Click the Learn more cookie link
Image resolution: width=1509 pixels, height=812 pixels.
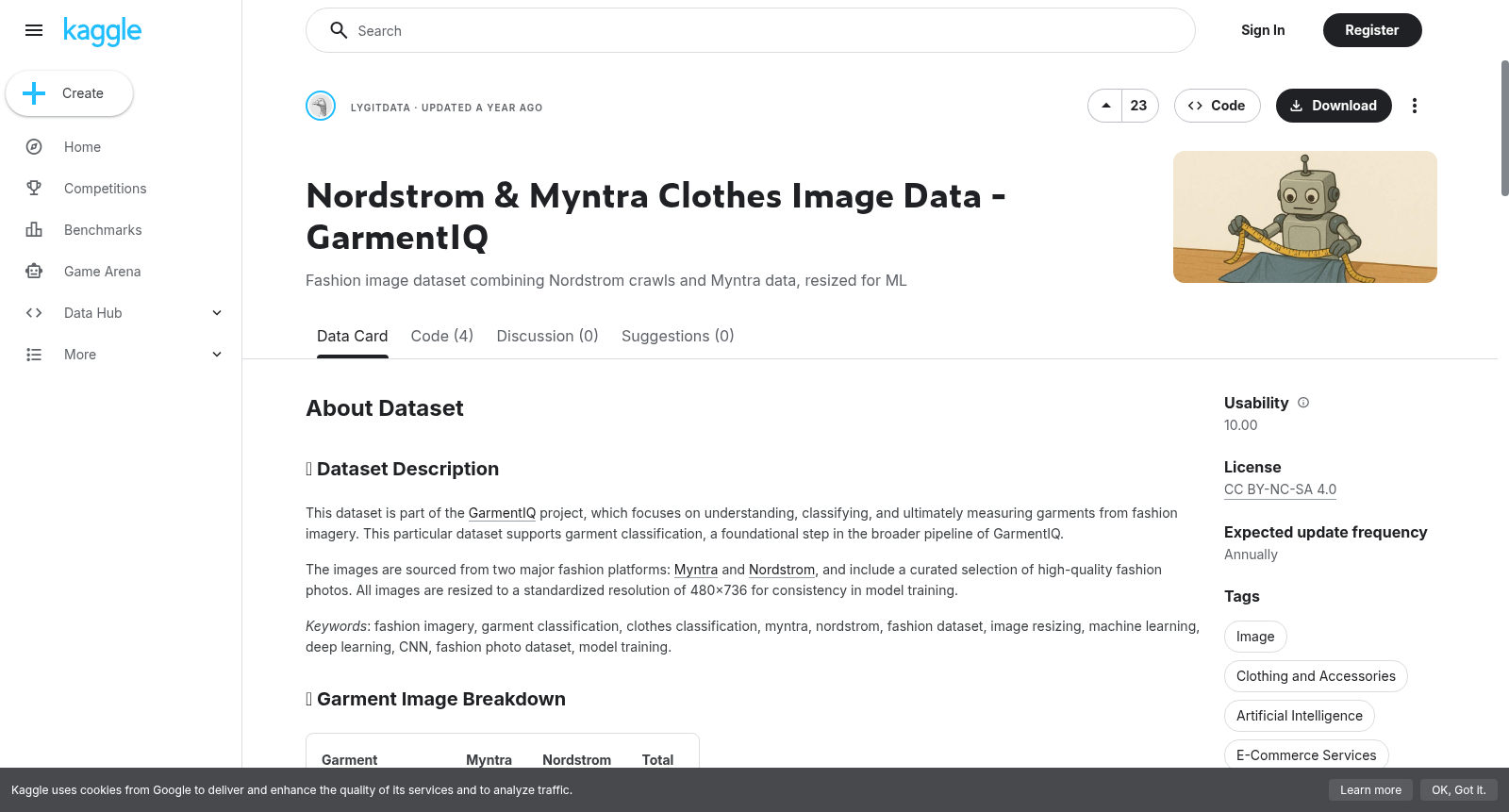point(1370,790)
